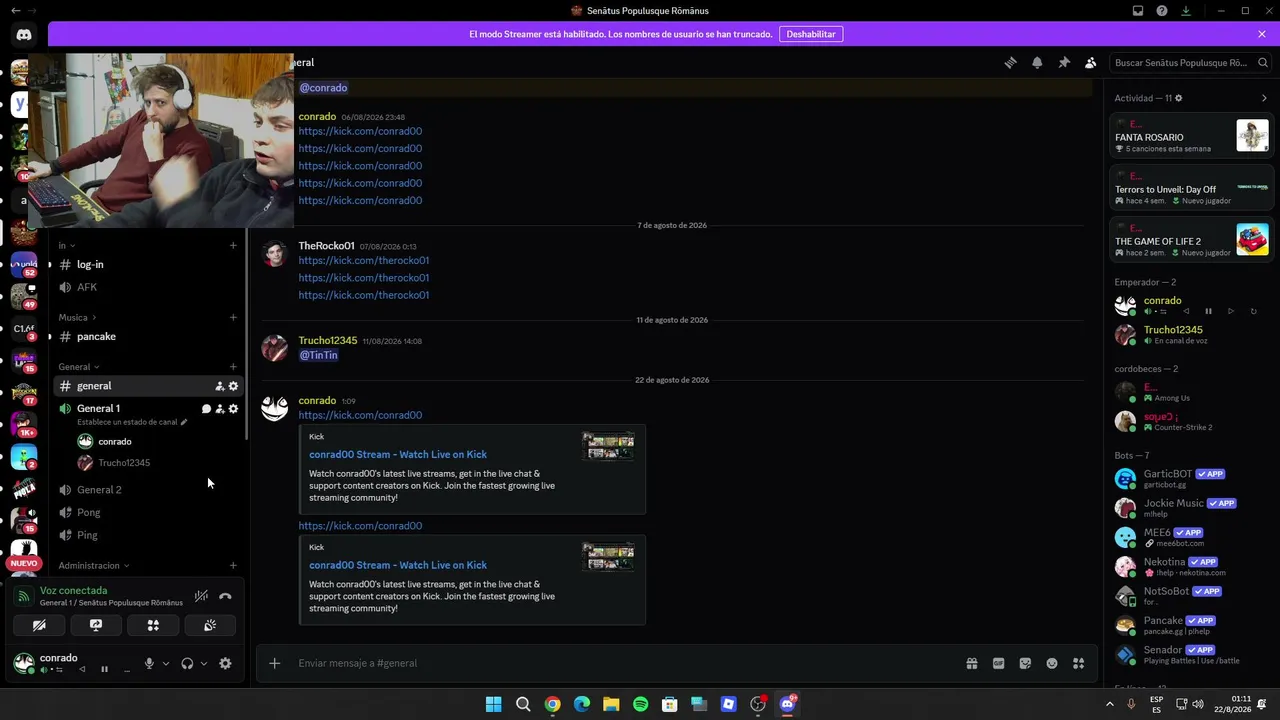The width and height of the screenshot is (1280, 720).
Task: Open the soundboard in voice panel
Action: (210, 625)
